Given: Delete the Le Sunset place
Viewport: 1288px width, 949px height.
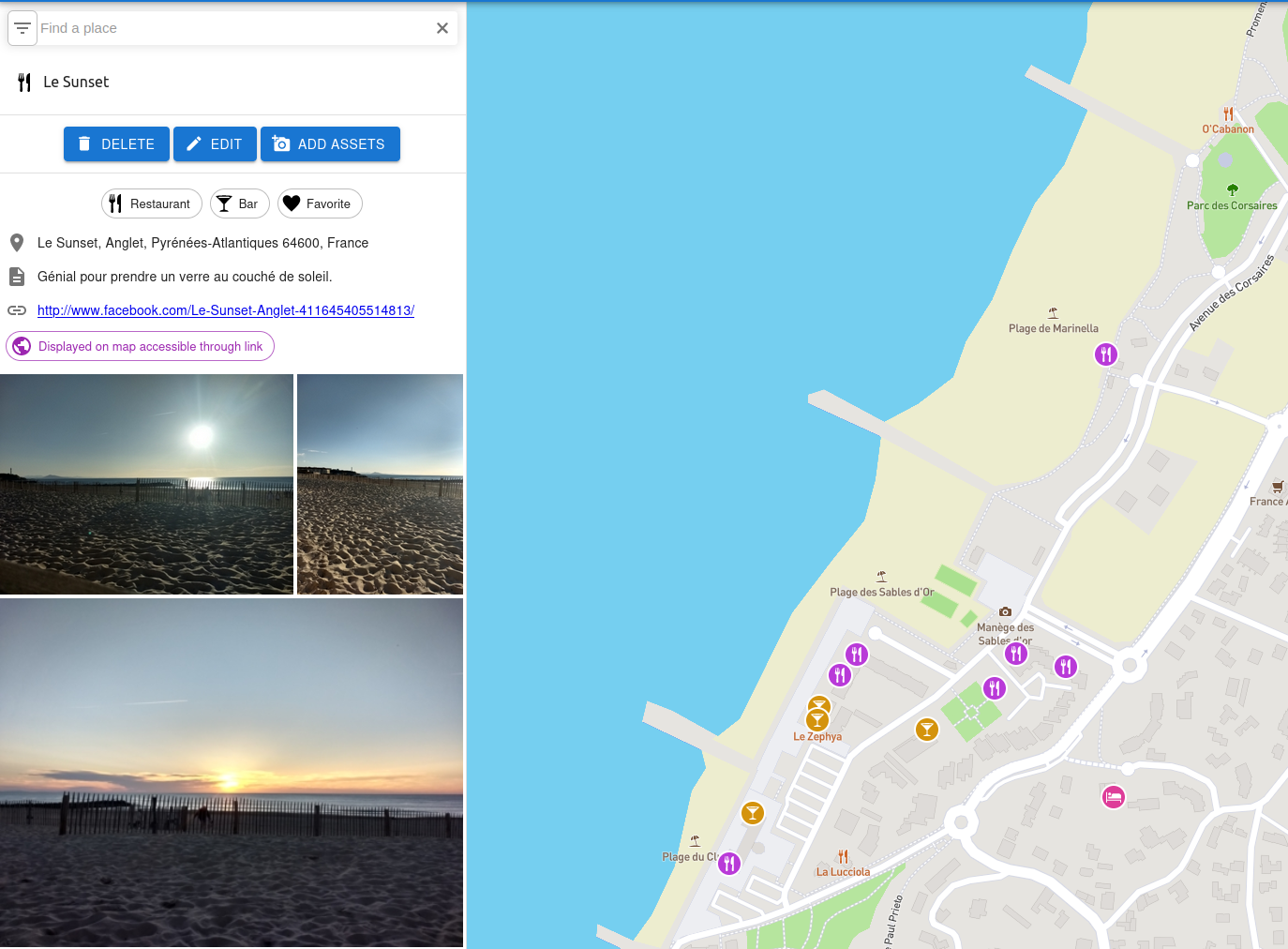Looking at the screenshot, I should tap(116, 144).
